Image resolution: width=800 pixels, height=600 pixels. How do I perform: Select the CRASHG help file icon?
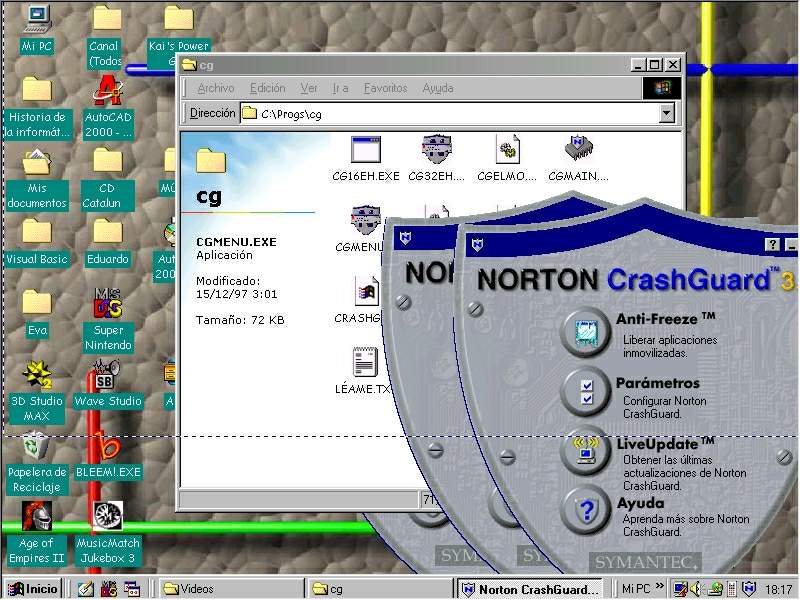367,291
